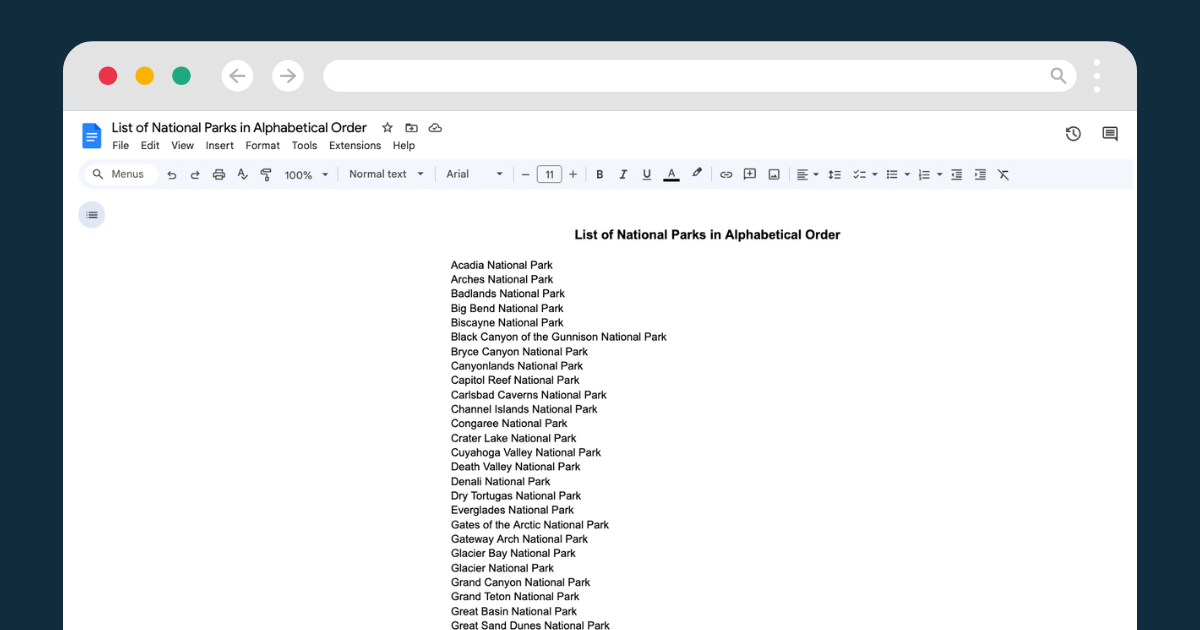
Task: Open text alignment options
Action: pos(807,175)
